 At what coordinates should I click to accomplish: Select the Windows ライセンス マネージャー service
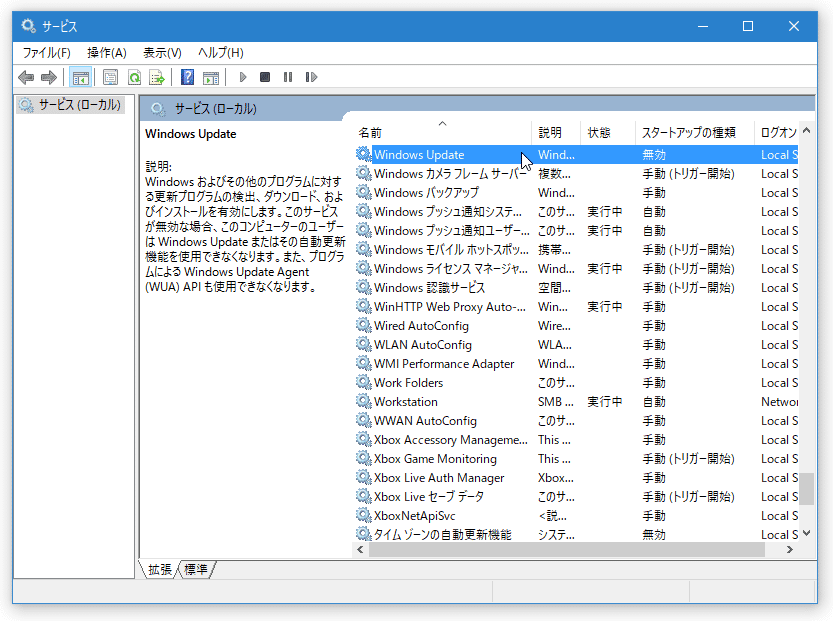(x=576, y=269)
